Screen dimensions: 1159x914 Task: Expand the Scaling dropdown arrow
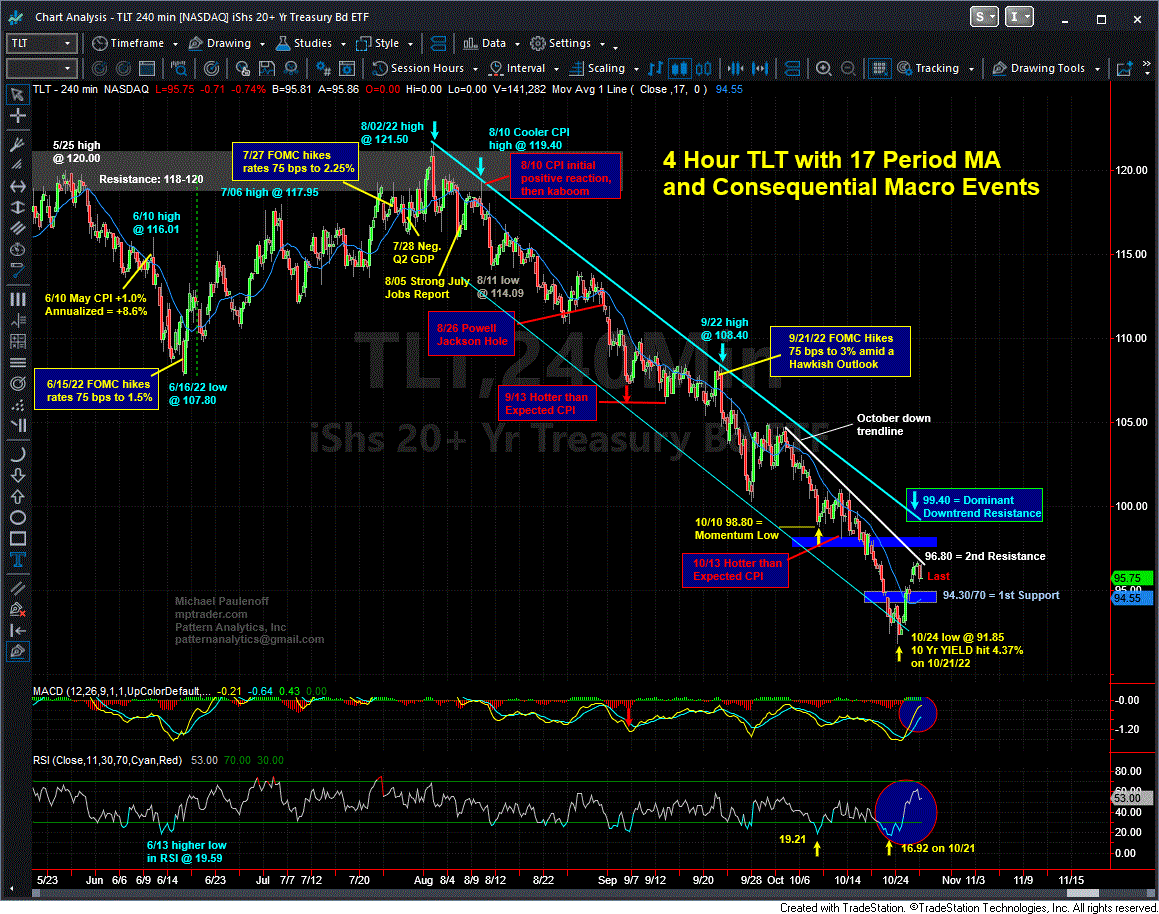click(636, 69)
